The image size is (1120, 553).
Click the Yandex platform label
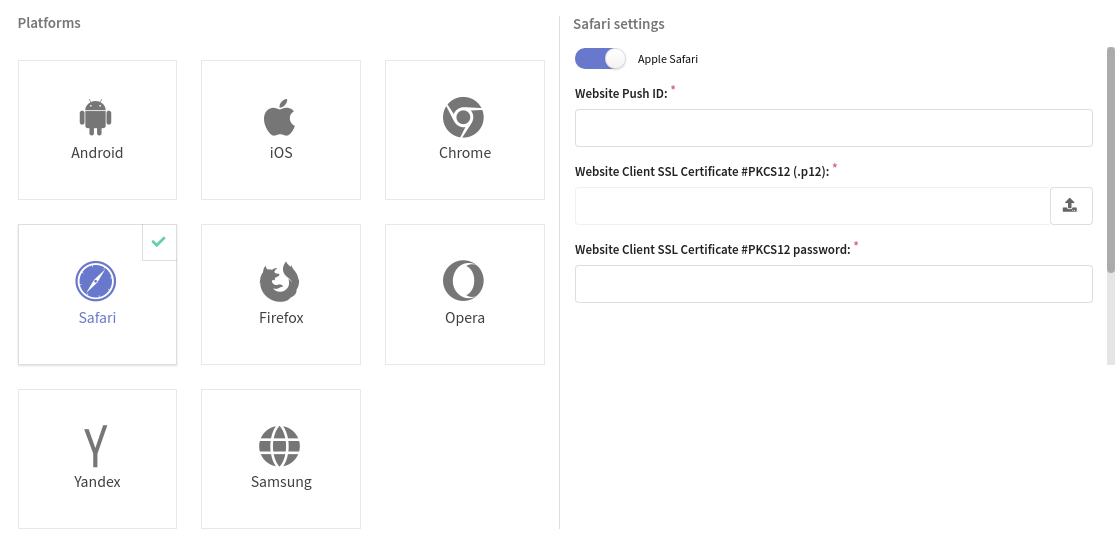97,482
